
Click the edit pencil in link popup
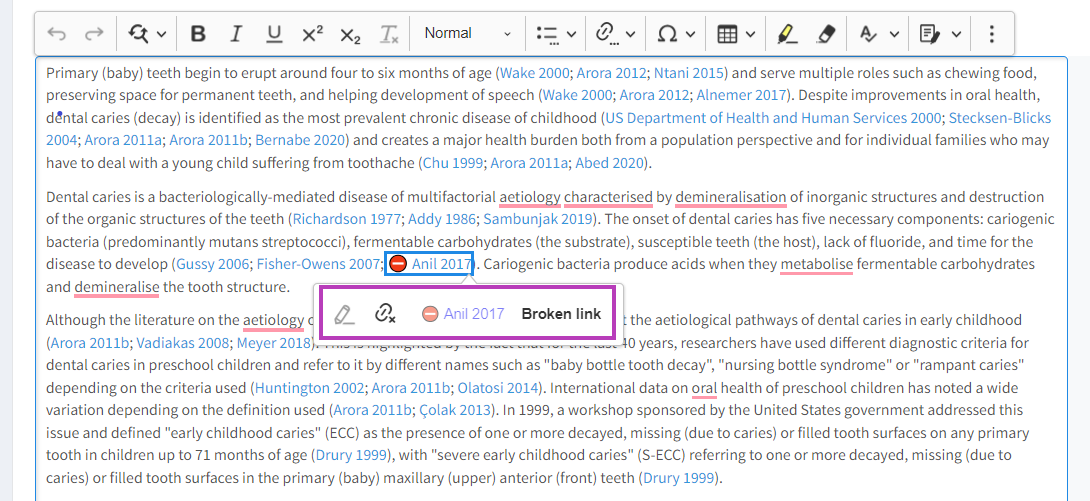(343, 314)
